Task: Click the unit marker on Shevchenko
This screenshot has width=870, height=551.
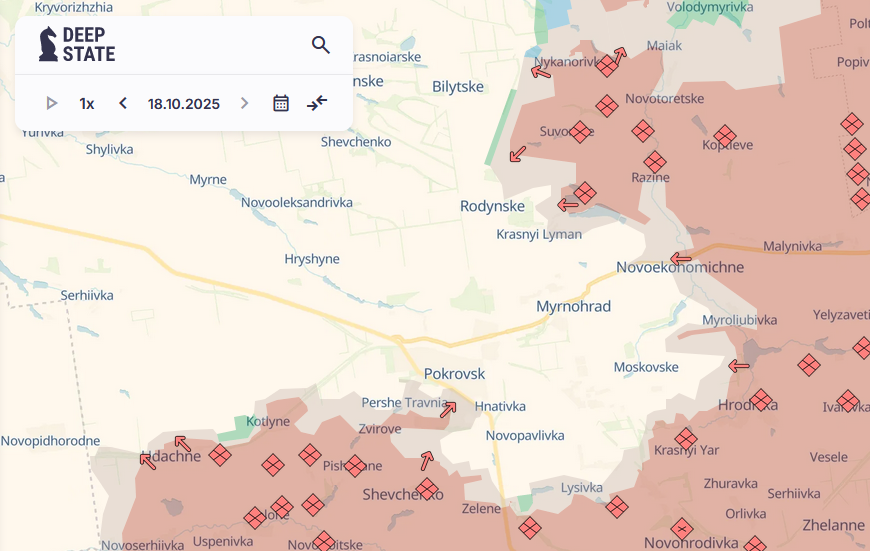Action: [427, 489]
